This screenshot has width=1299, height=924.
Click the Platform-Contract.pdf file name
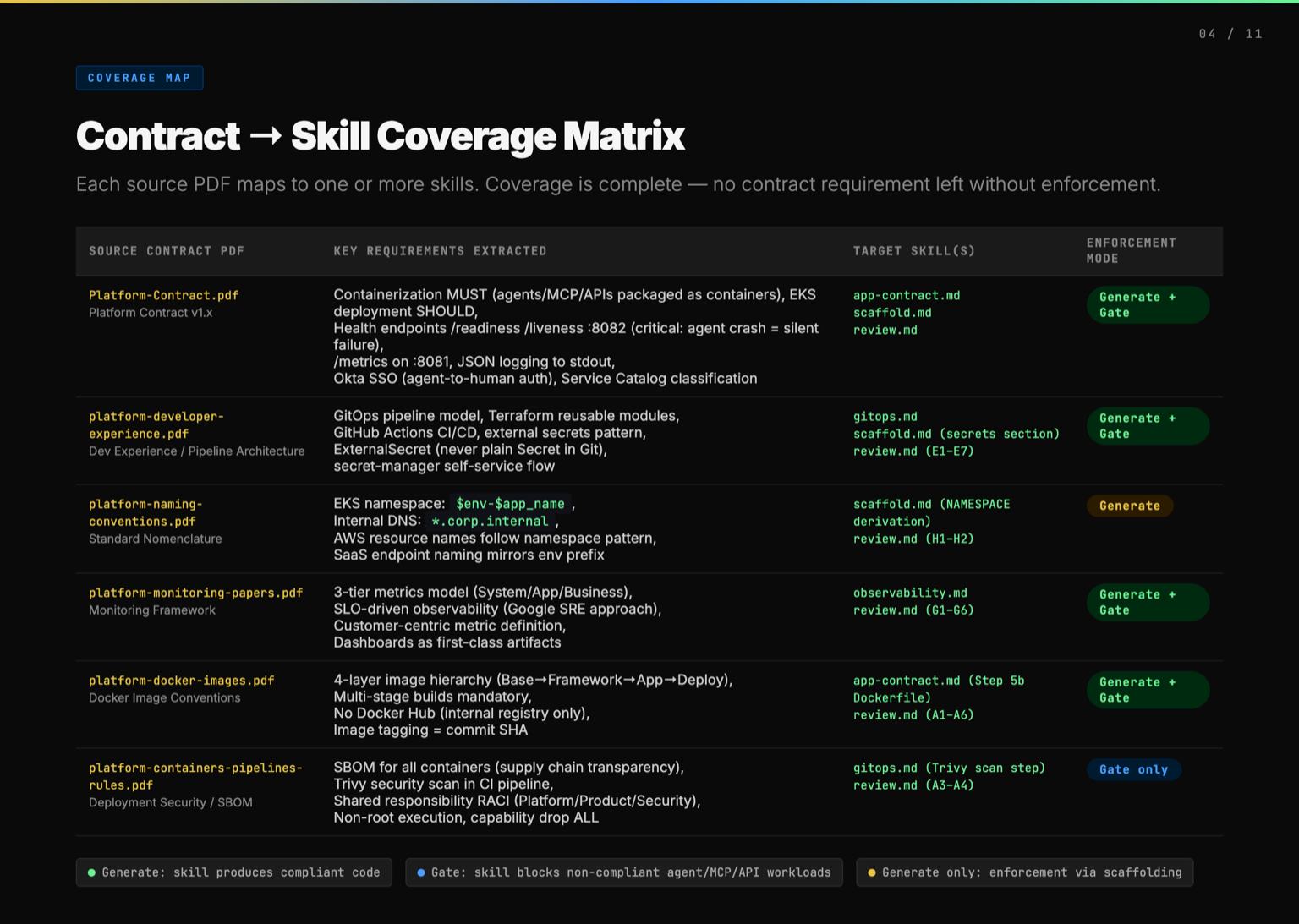click(164, 295)
